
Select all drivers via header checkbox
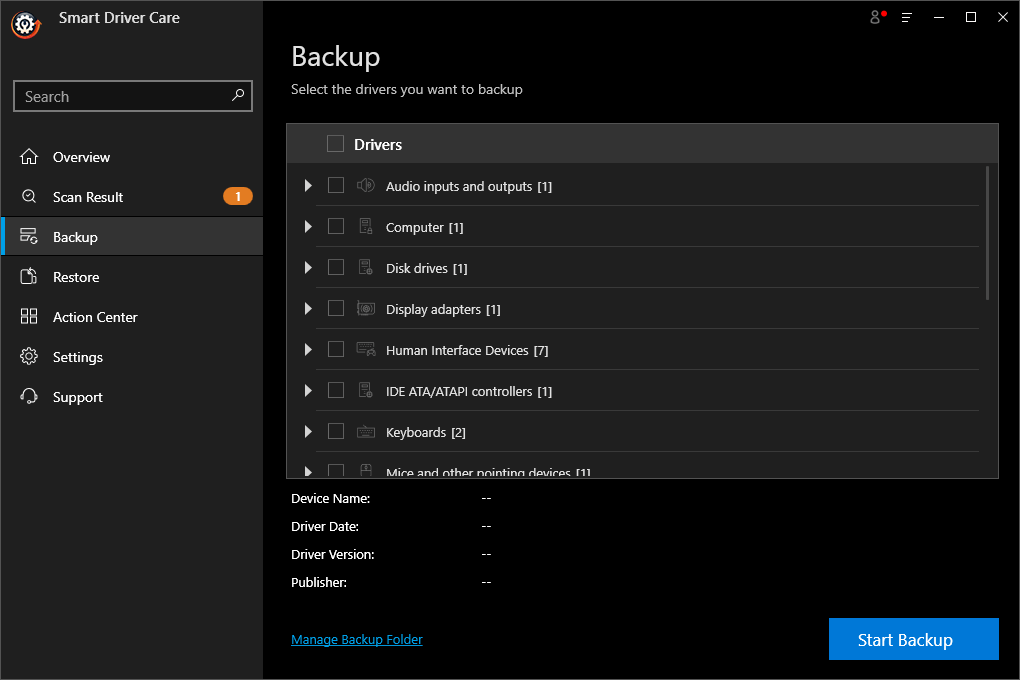[x=336, y=143]
